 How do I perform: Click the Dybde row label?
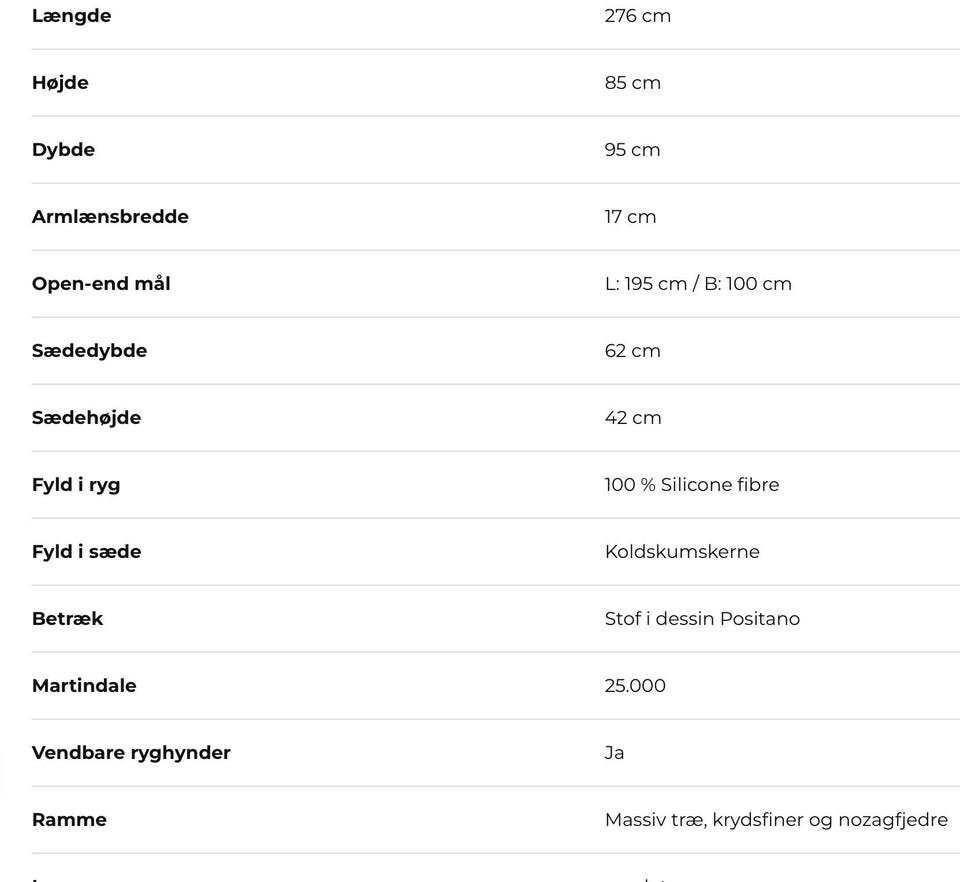(63, 150)
